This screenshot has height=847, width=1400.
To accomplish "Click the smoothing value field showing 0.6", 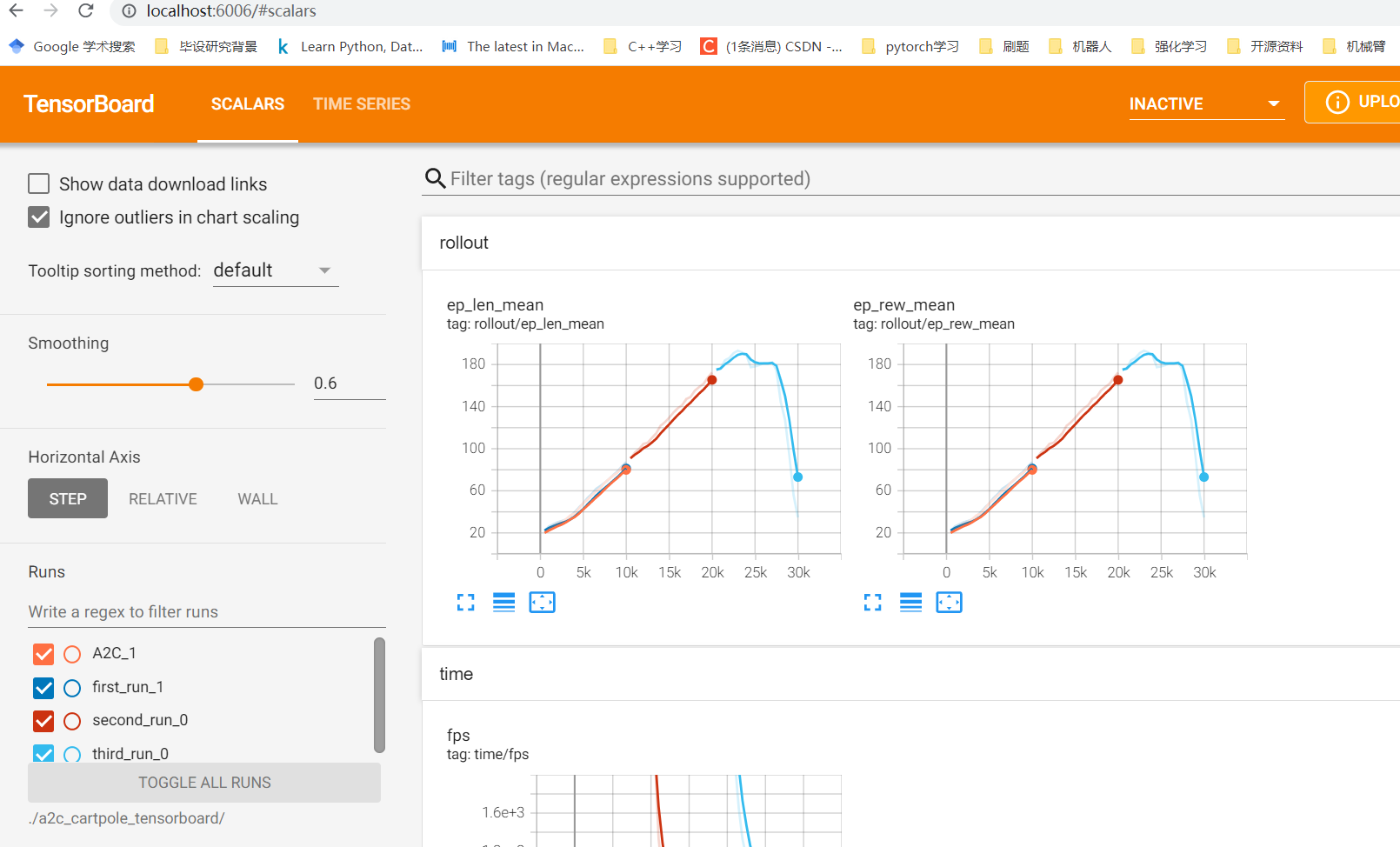I will 350,383.
